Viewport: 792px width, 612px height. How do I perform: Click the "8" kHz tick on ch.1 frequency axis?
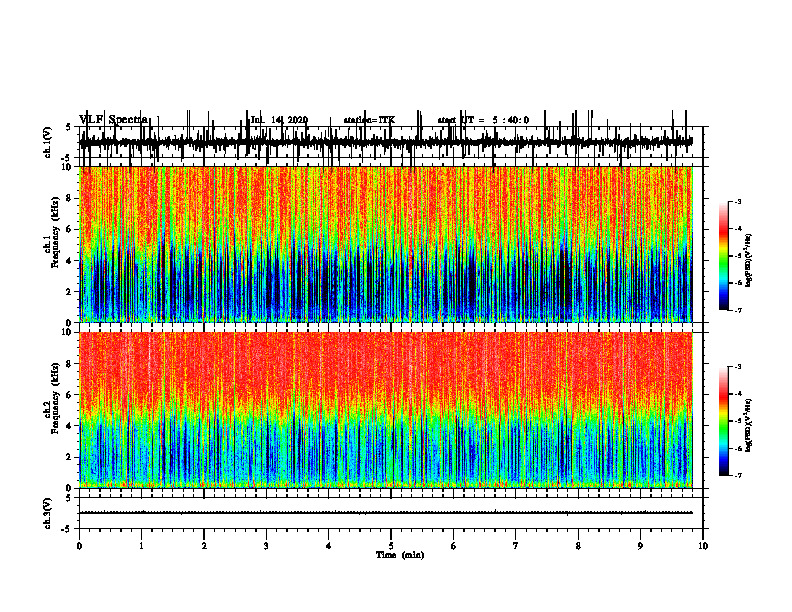click(x=69, y=198)
